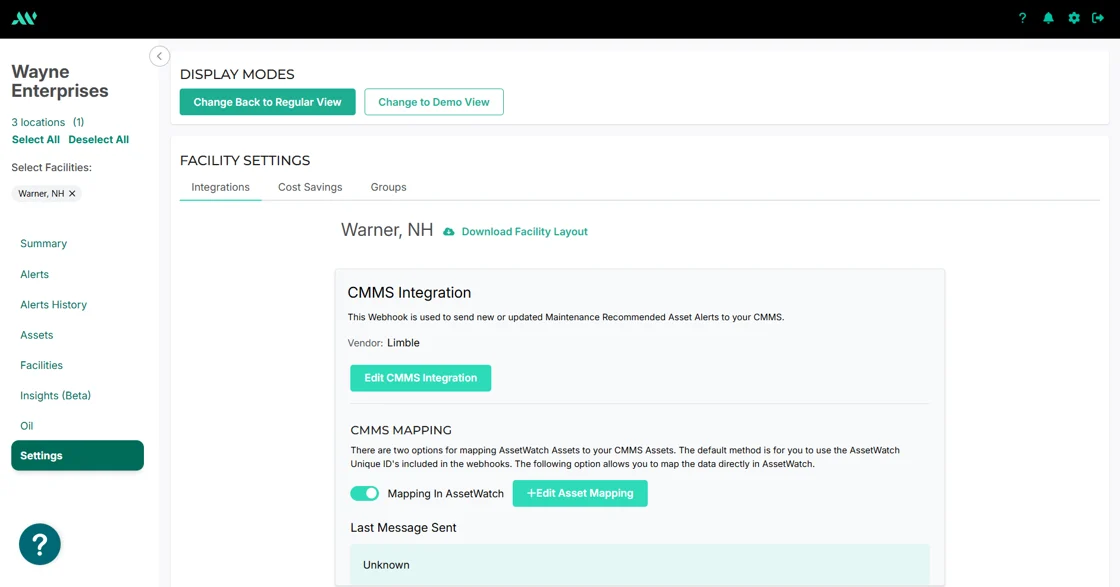Click the CMMS MAPPING heading
1120x587 pixels.
coord(401,430)
